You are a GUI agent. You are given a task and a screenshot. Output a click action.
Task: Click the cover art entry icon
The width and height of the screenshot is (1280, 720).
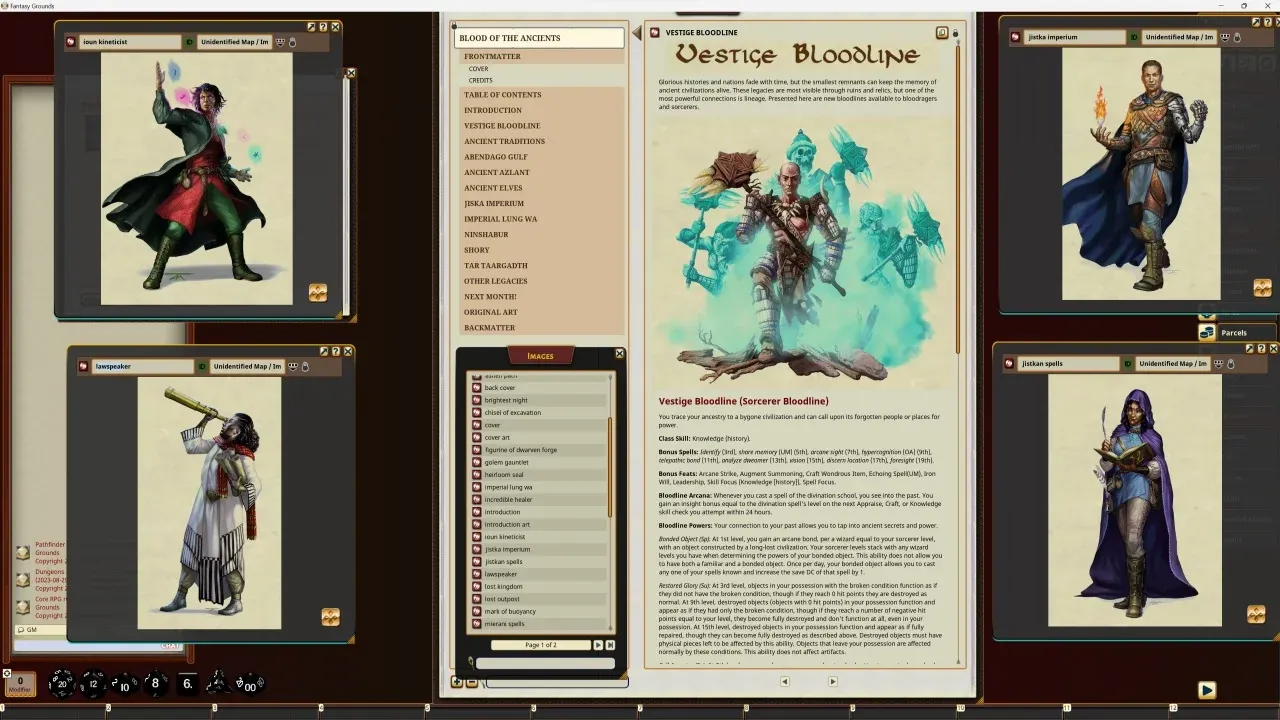point(477,437)
